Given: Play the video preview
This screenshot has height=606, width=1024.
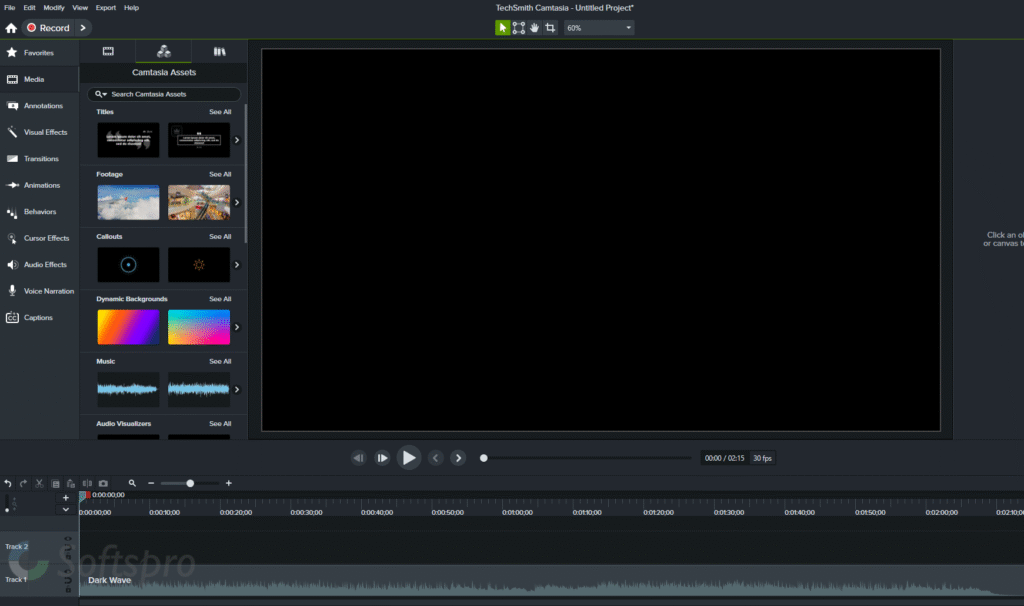Looking at the screenshot, I should [409, 458].
